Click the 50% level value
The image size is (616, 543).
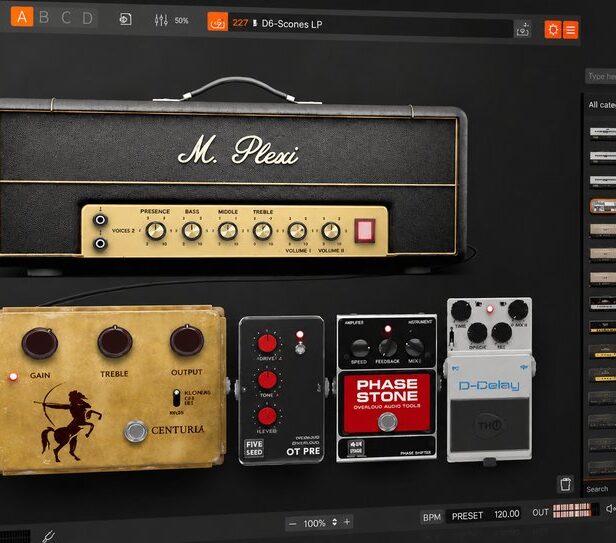181,20
